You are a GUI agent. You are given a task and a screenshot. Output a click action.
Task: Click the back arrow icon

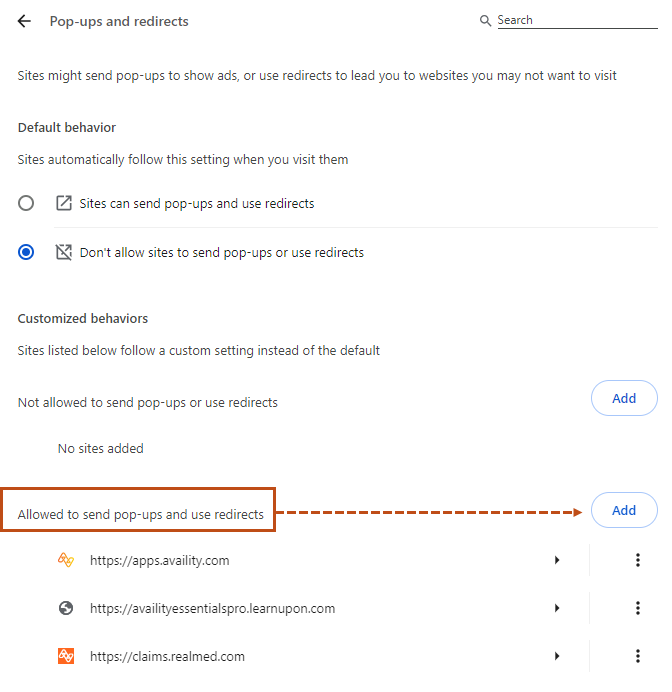(24, 21)
